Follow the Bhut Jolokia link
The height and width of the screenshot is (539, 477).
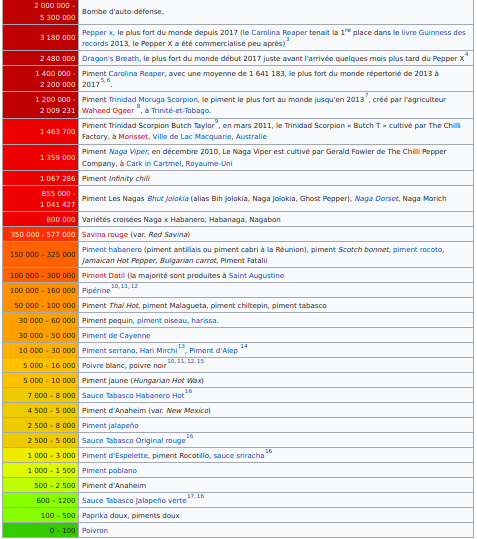pos(168,199)
